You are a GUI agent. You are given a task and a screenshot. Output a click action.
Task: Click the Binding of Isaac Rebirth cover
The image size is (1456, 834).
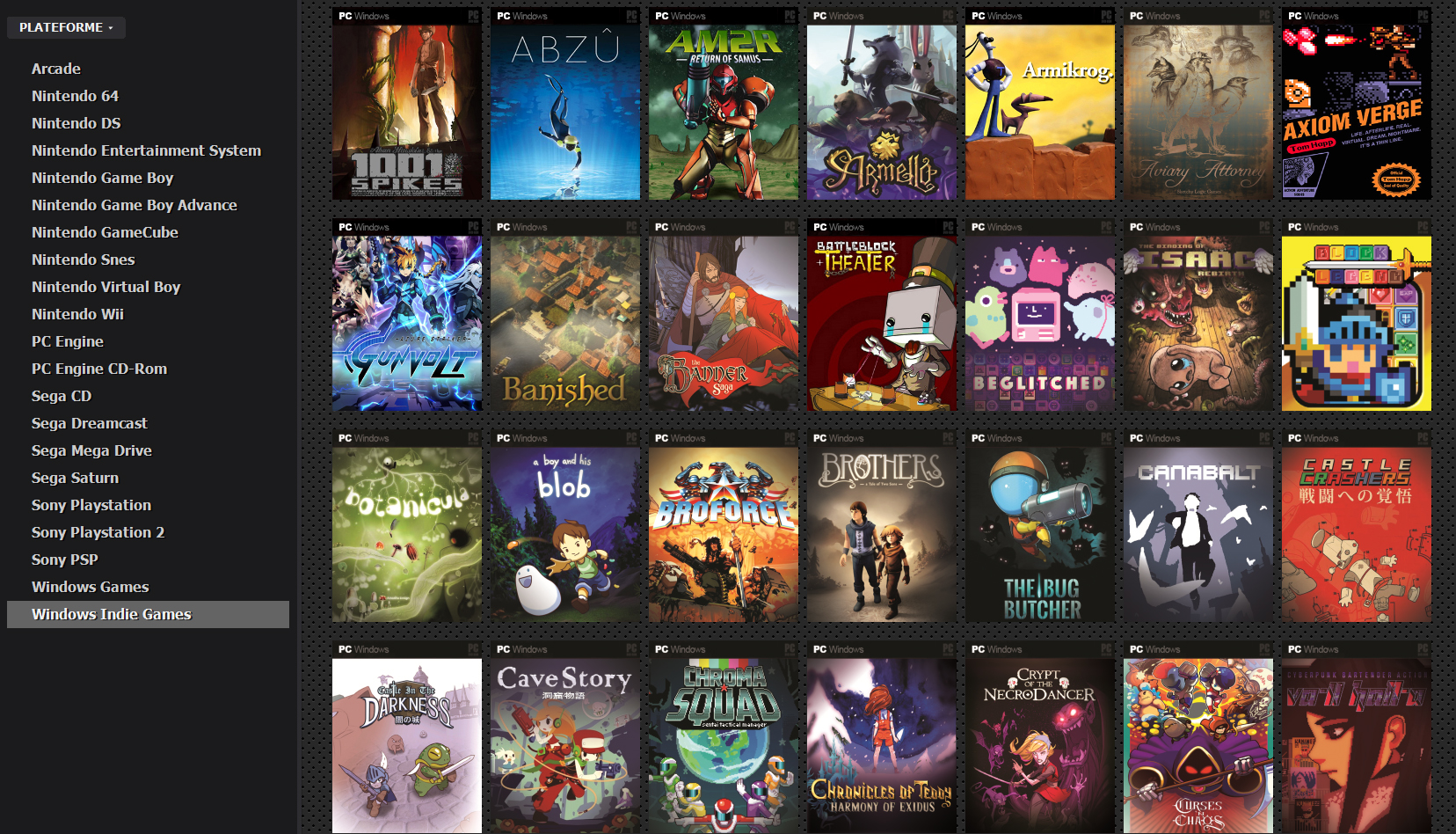pyautogui.click(x=1198, y=315)
